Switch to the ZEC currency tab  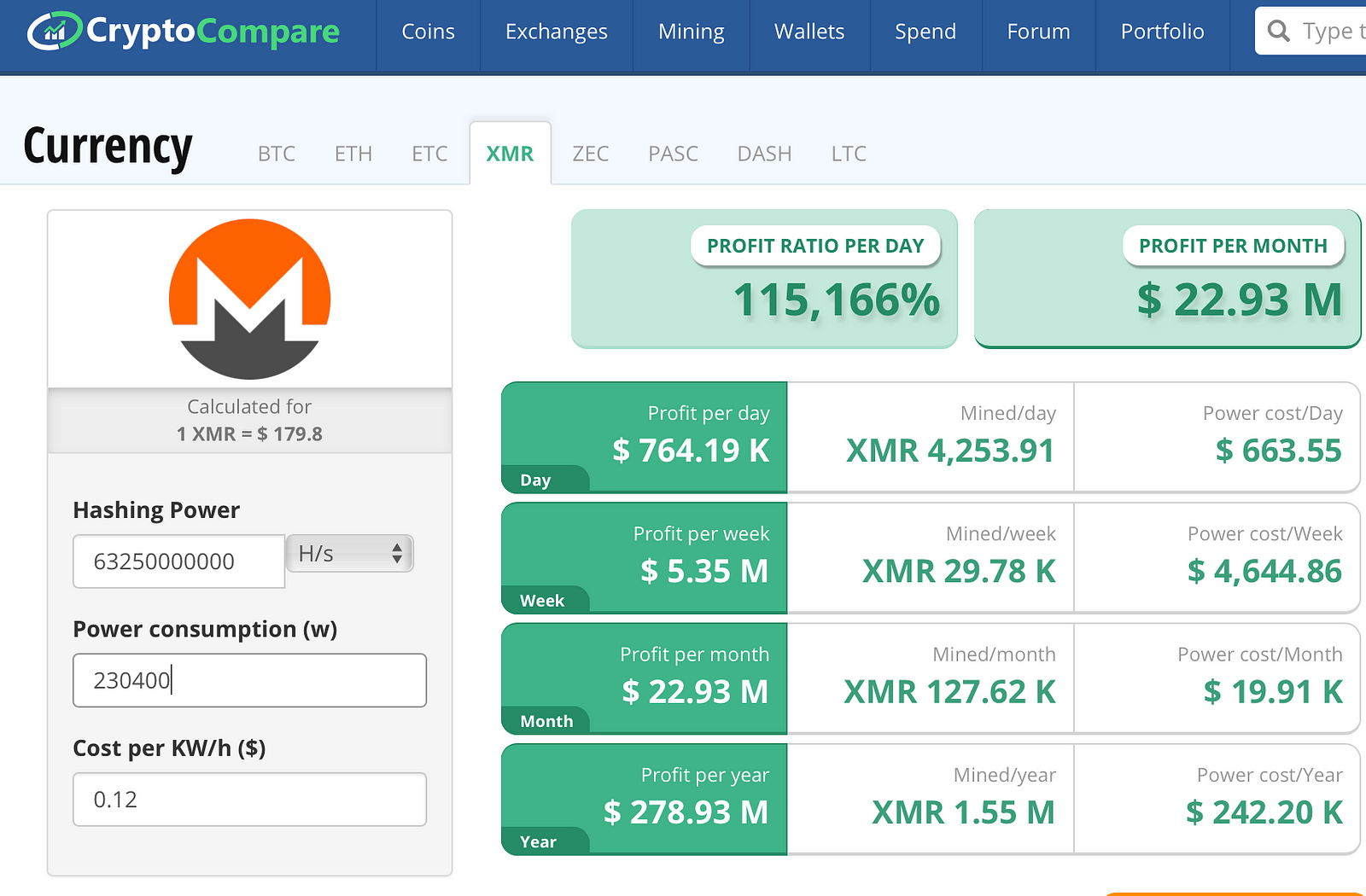click(590, 154)
